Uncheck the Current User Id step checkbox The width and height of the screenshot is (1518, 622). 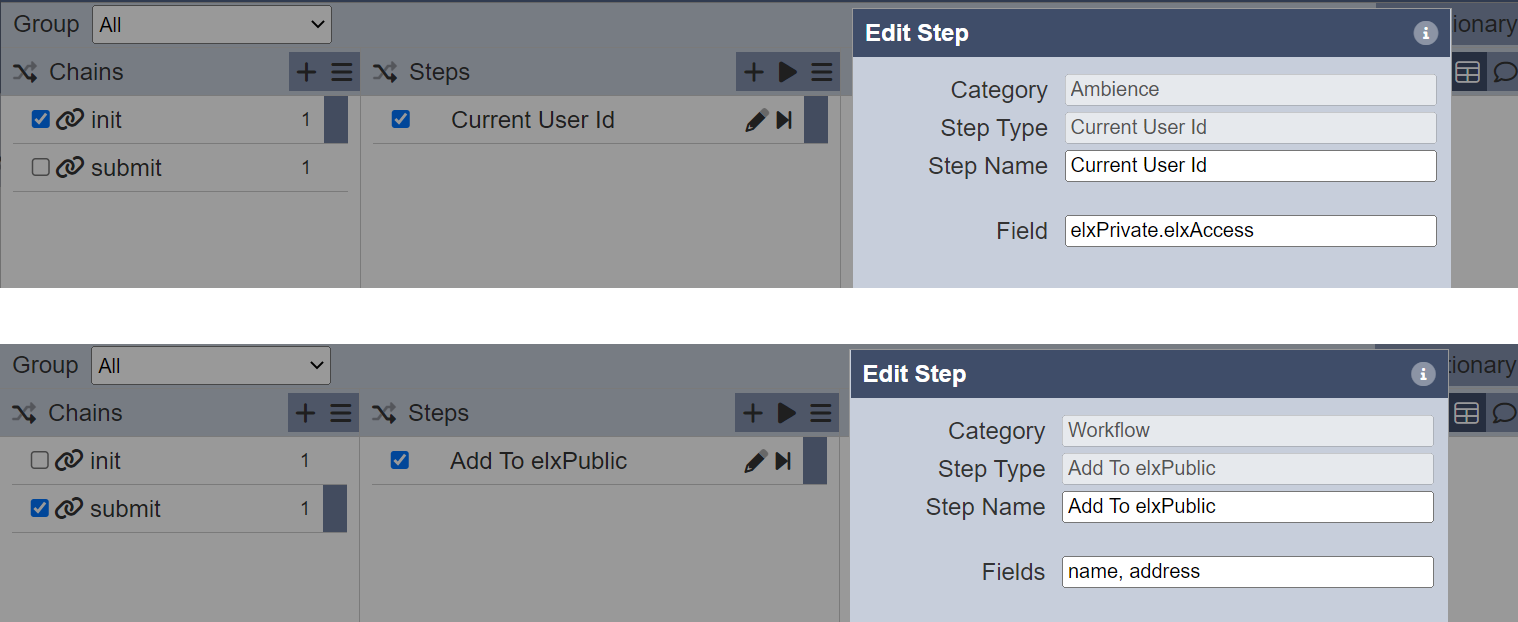click(401, 120)
